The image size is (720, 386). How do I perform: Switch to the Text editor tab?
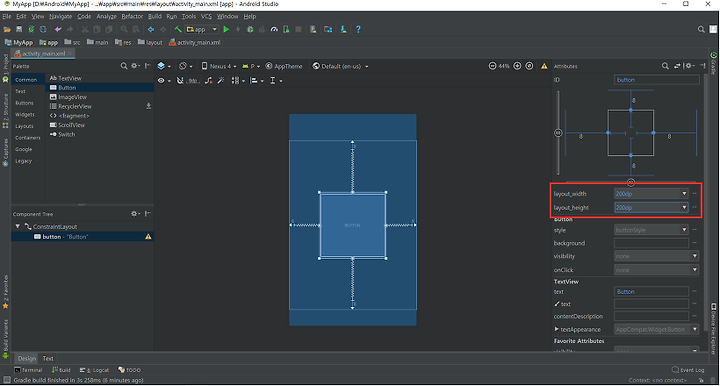(48, 358)
